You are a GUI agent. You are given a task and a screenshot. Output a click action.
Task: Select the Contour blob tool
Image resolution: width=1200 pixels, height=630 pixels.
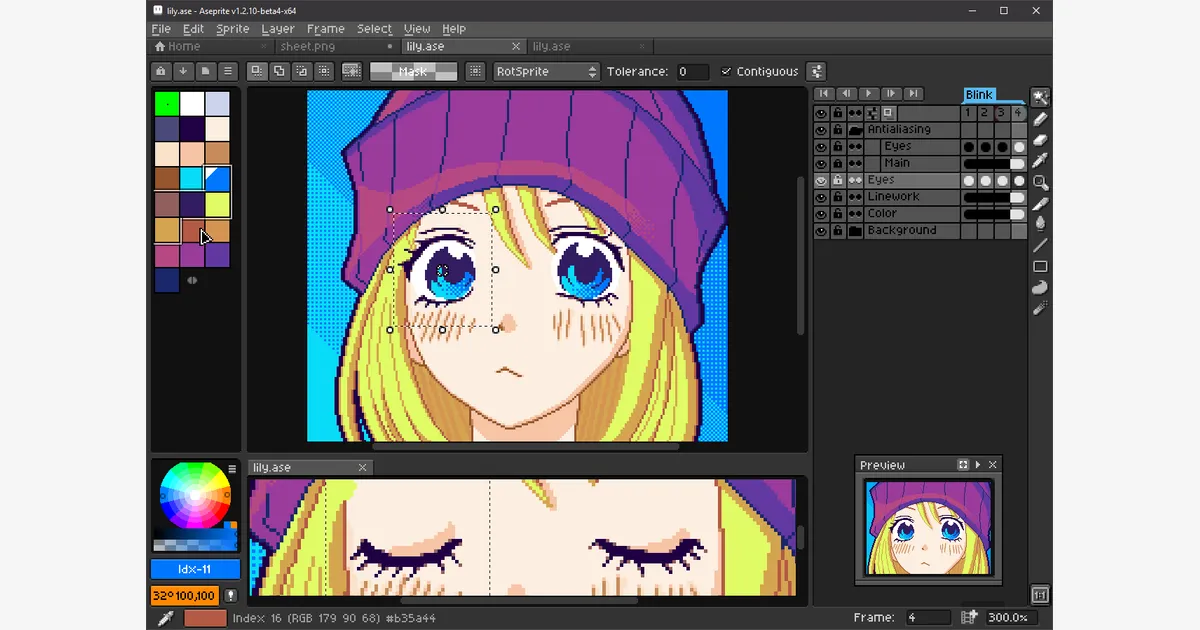click(1040, 287)
